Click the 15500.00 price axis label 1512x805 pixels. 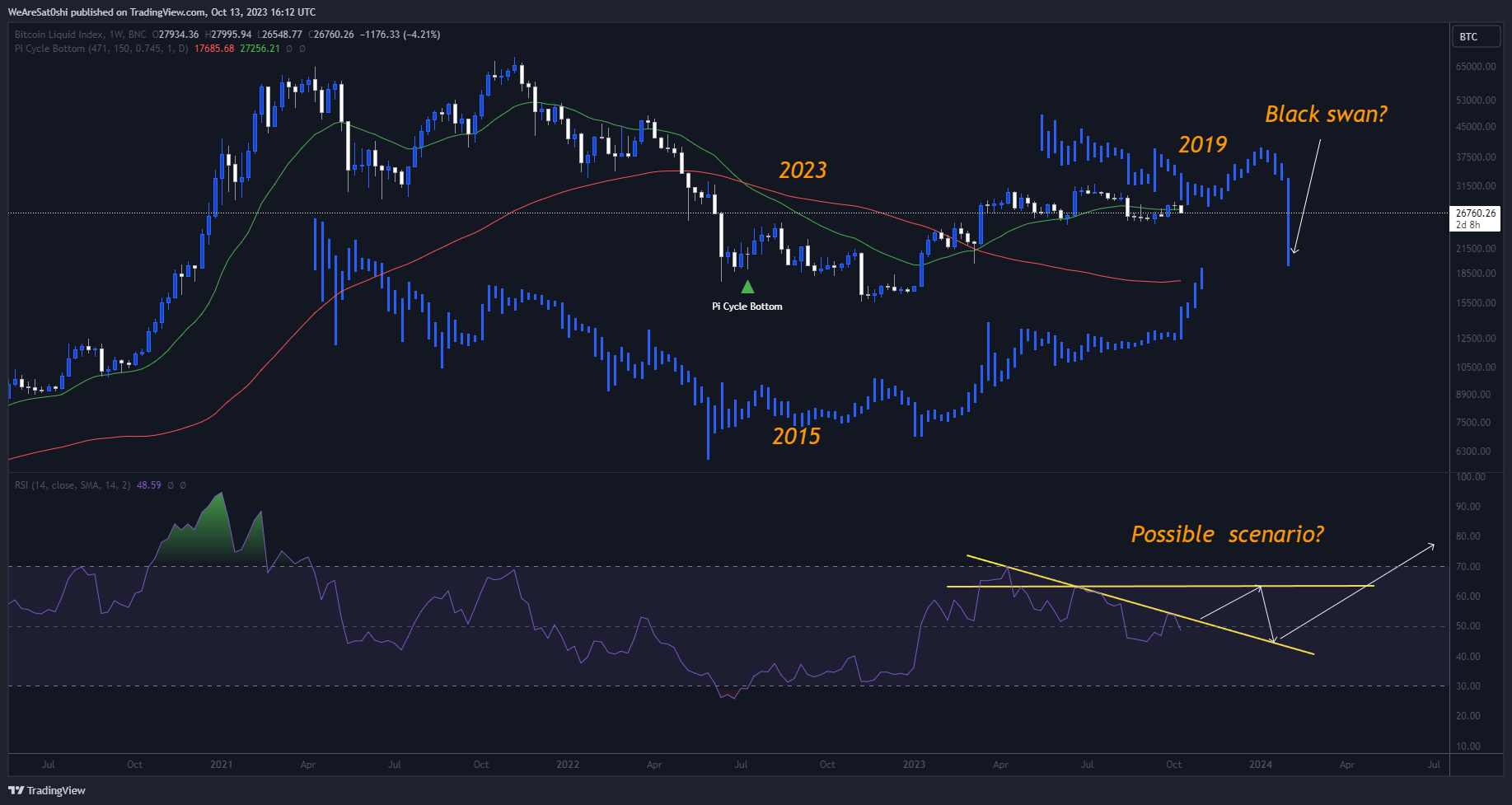pyautogui.click(x=1476, y=303)
